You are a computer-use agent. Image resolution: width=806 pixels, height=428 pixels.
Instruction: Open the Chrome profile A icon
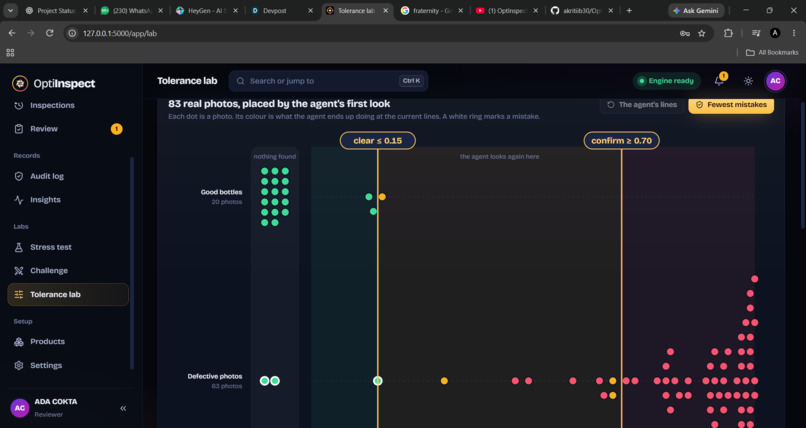tap(775, 33)
